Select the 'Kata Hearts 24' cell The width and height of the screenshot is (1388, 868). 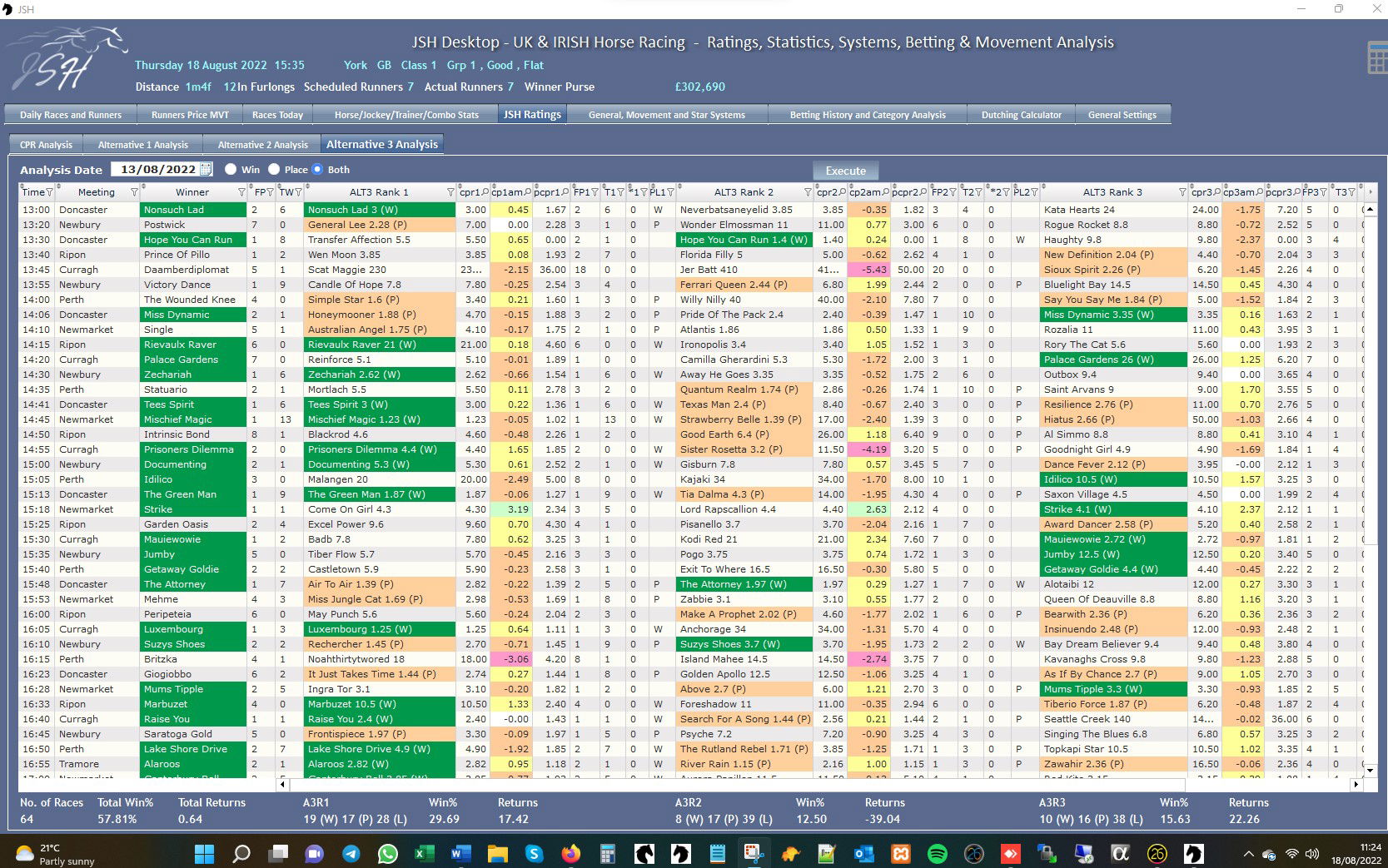pyautogui.click(x=1114, y=210)
